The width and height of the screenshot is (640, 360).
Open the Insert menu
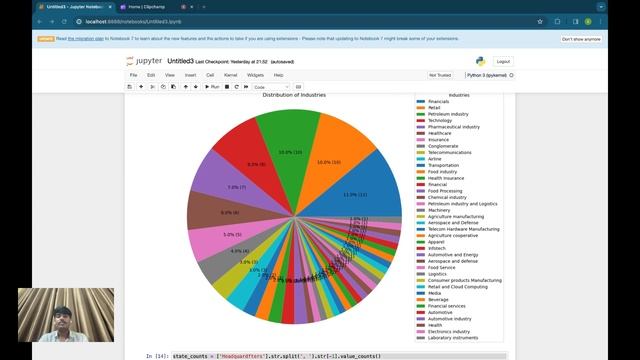[x=190, y=75]
